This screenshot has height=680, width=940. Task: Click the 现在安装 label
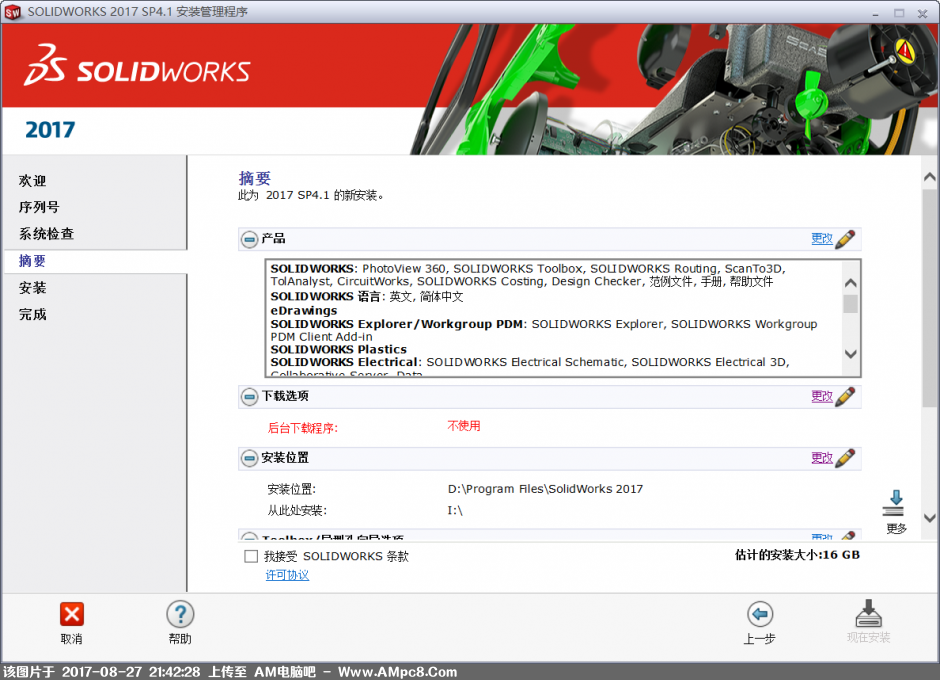868,637
